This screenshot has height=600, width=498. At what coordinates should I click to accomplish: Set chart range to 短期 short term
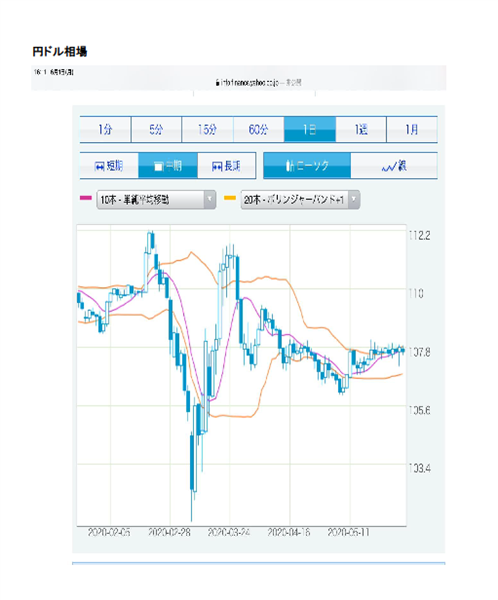pos(109,166)
